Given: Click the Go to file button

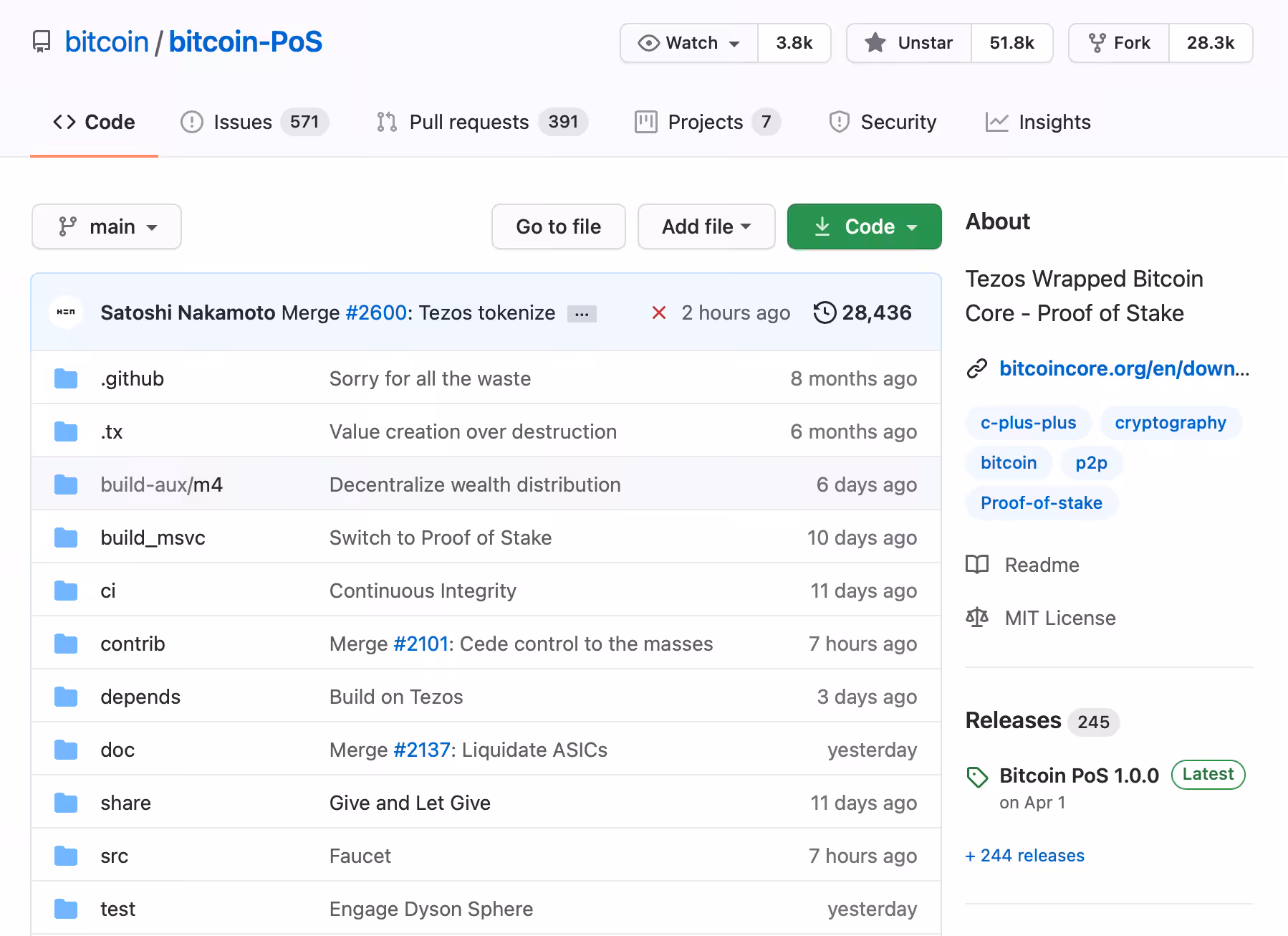Looking at the screenshot, I should [559, 226].
